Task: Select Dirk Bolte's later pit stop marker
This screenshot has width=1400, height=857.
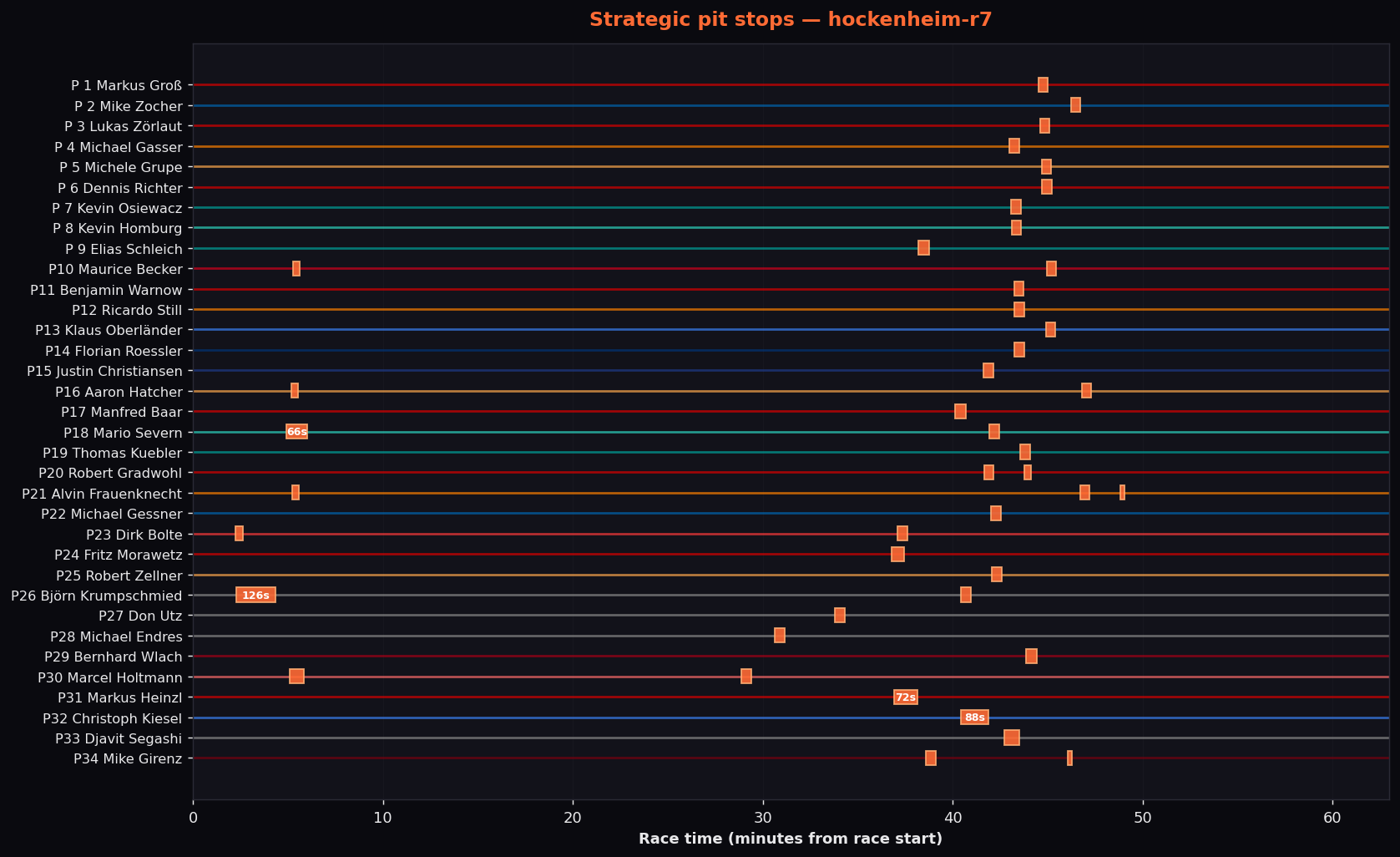Action: click(x=902, y=534)
